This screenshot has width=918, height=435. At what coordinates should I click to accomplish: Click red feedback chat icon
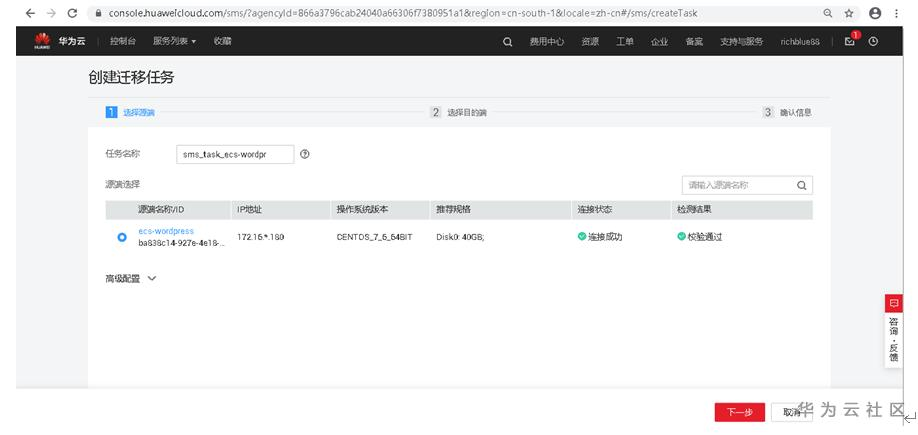point(893,303)
